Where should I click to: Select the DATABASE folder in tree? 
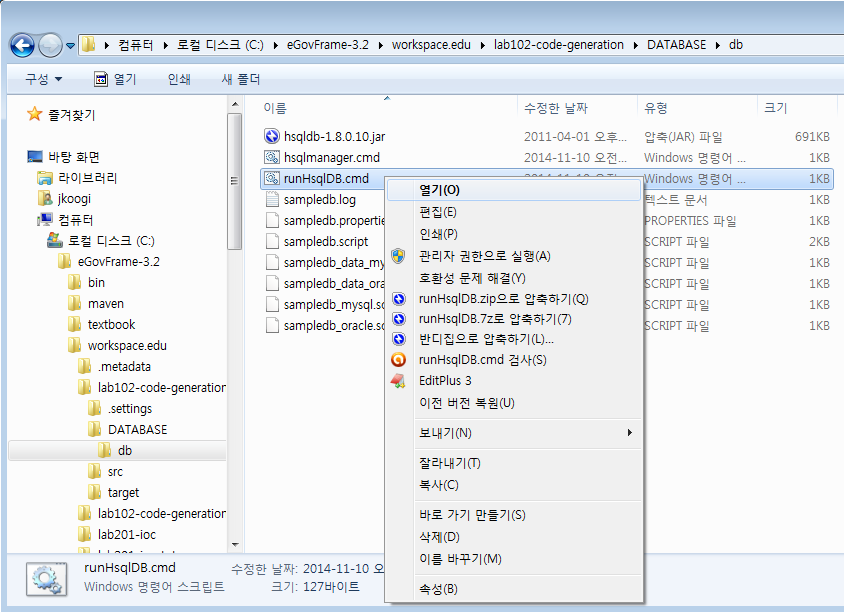point(137,429)
